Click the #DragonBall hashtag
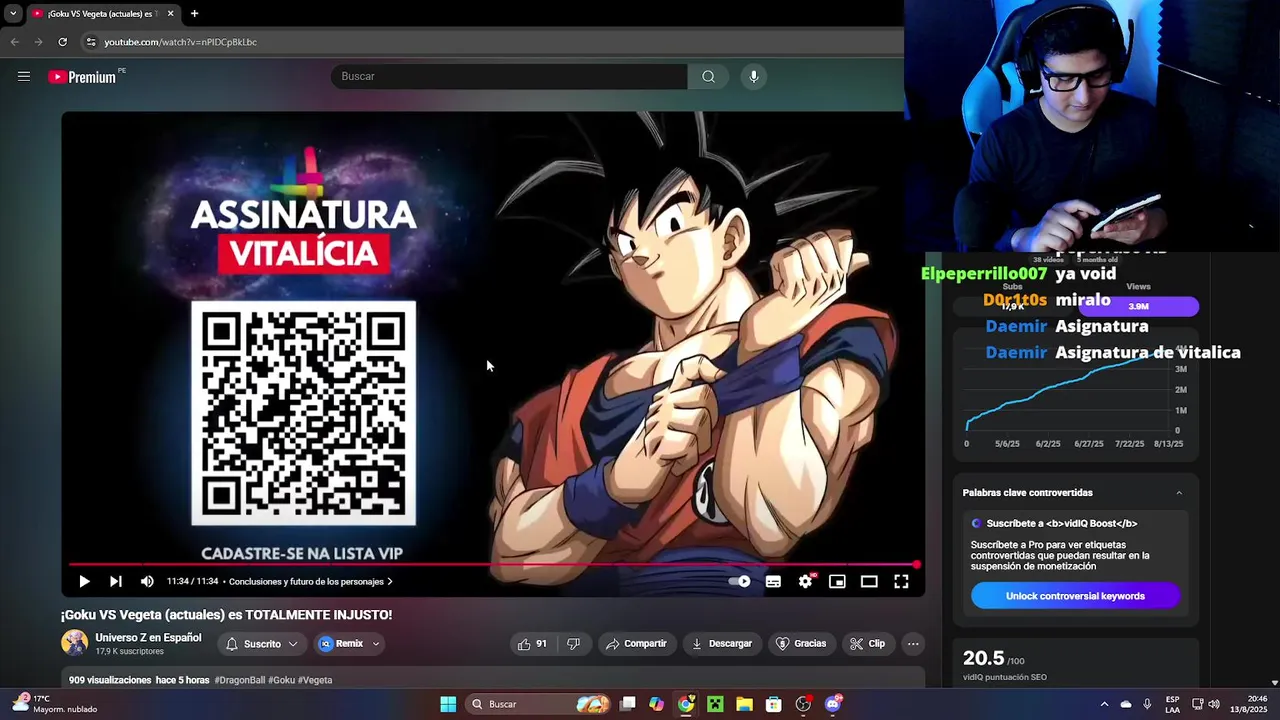 tap(240, 680)
